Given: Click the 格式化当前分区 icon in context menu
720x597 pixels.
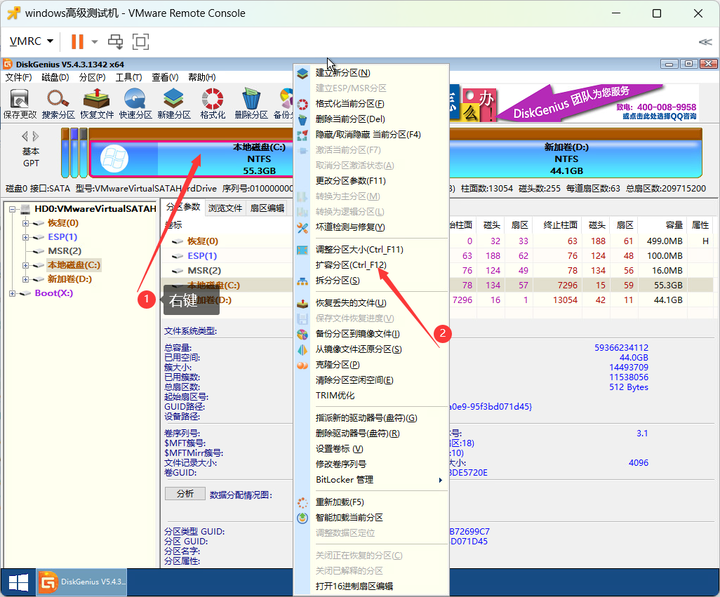Looking at the screenshot, I should coord(302,104).
